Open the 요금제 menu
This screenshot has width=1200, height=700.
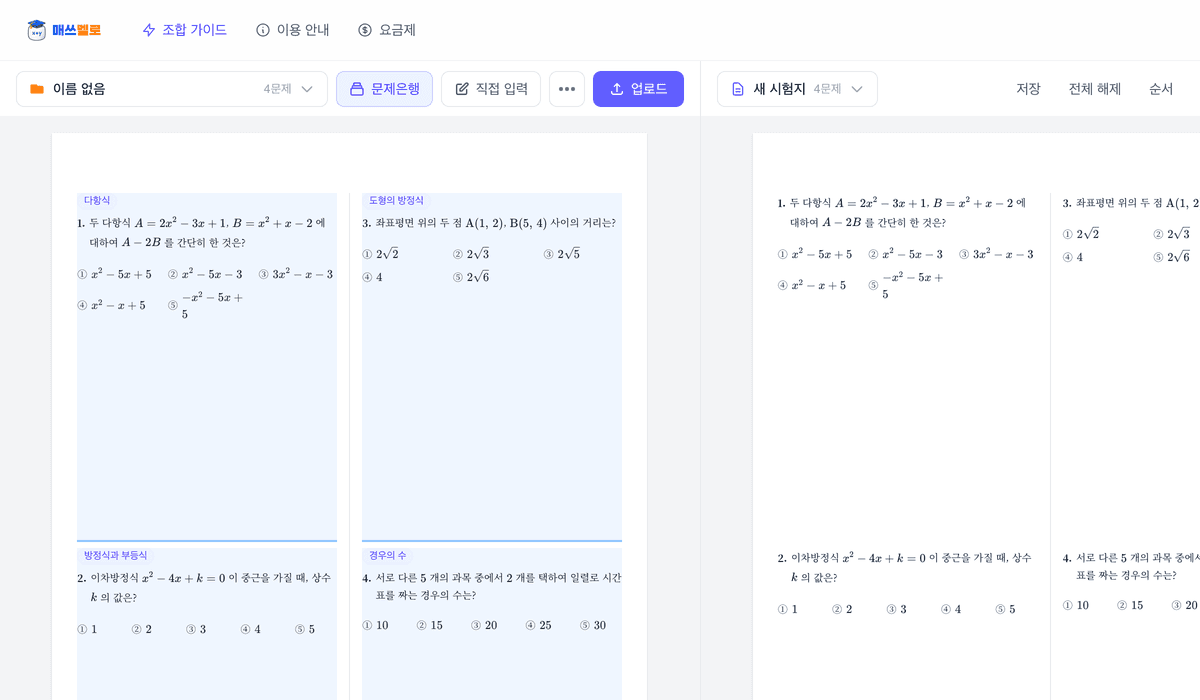(x=386, y=30)
